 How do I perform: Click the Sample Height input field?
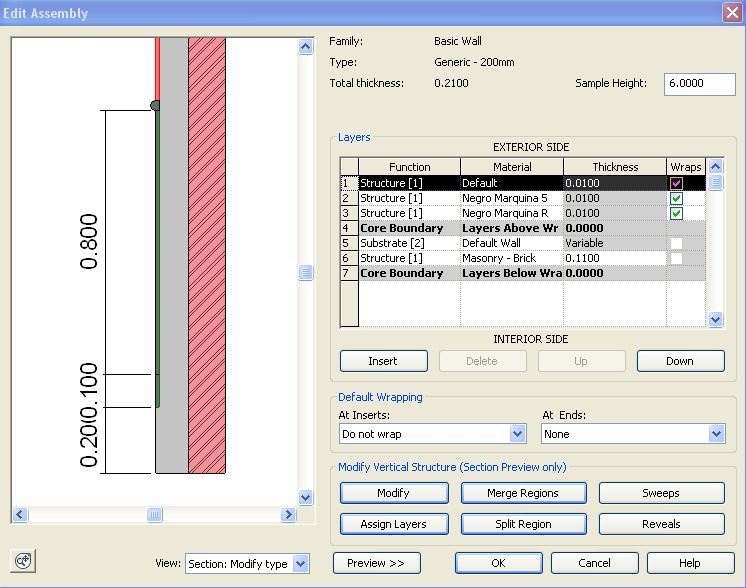click(699, 84)
